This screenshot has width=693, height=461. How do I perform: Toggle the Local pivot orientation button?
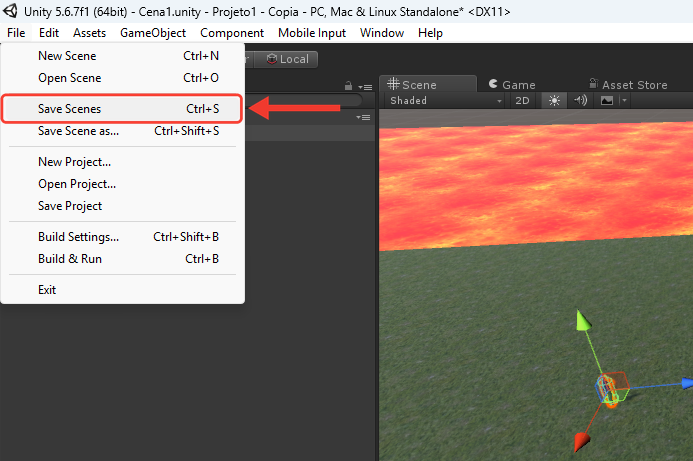click(287, 59)
